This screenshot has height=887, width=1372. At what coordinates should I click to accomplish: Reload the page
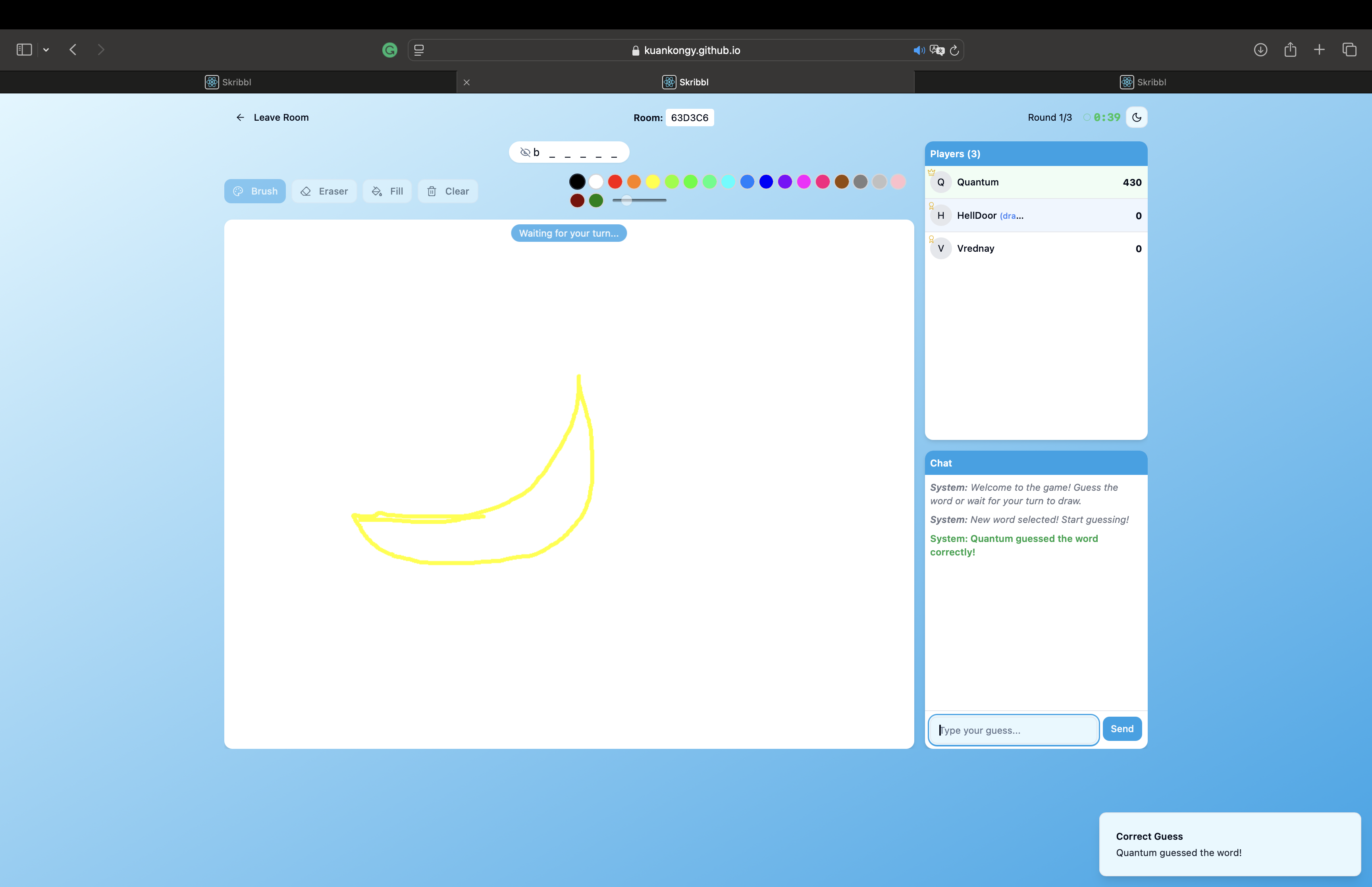pyautogui.click(x=954, y=50)
